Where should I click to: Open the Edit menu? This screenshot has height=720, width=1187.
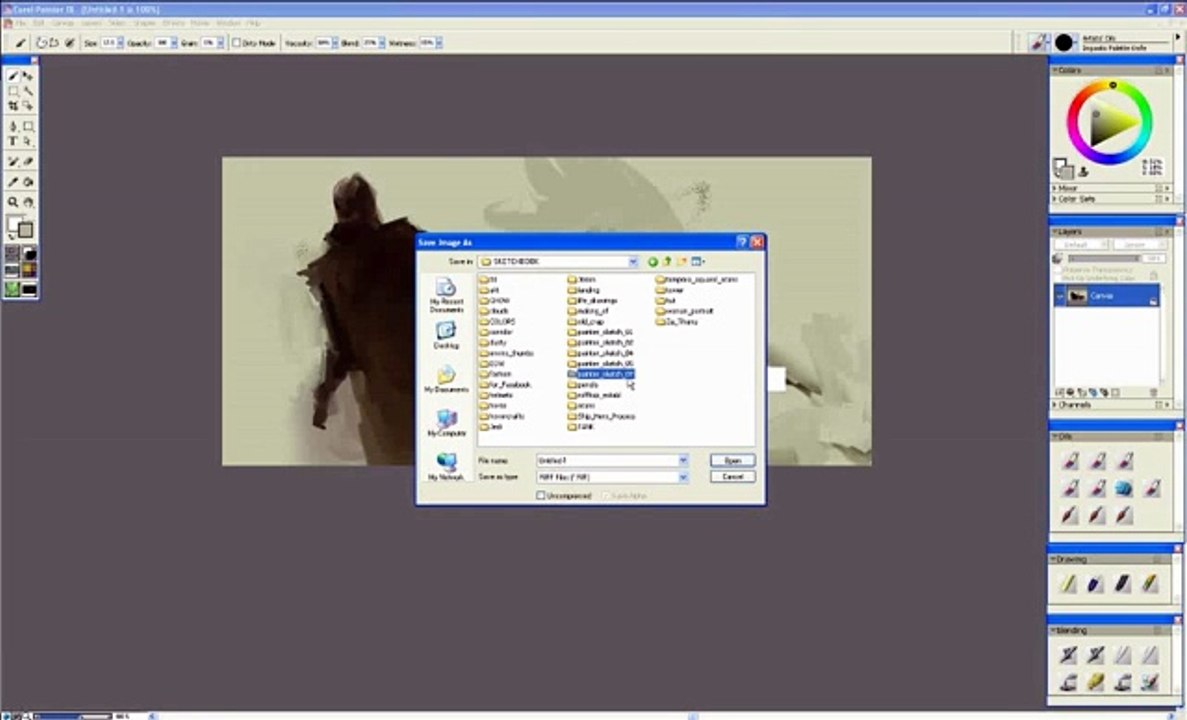coord(39,23)
